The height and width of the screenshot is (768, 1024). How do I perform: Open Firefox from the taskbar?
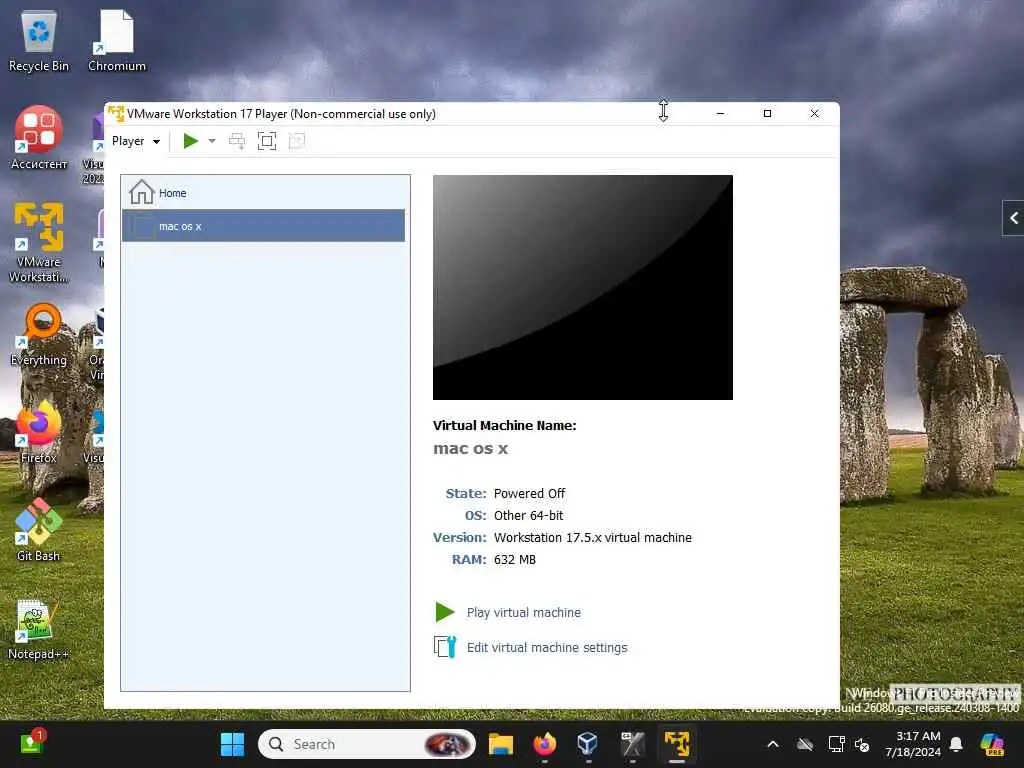pos(544,744)
